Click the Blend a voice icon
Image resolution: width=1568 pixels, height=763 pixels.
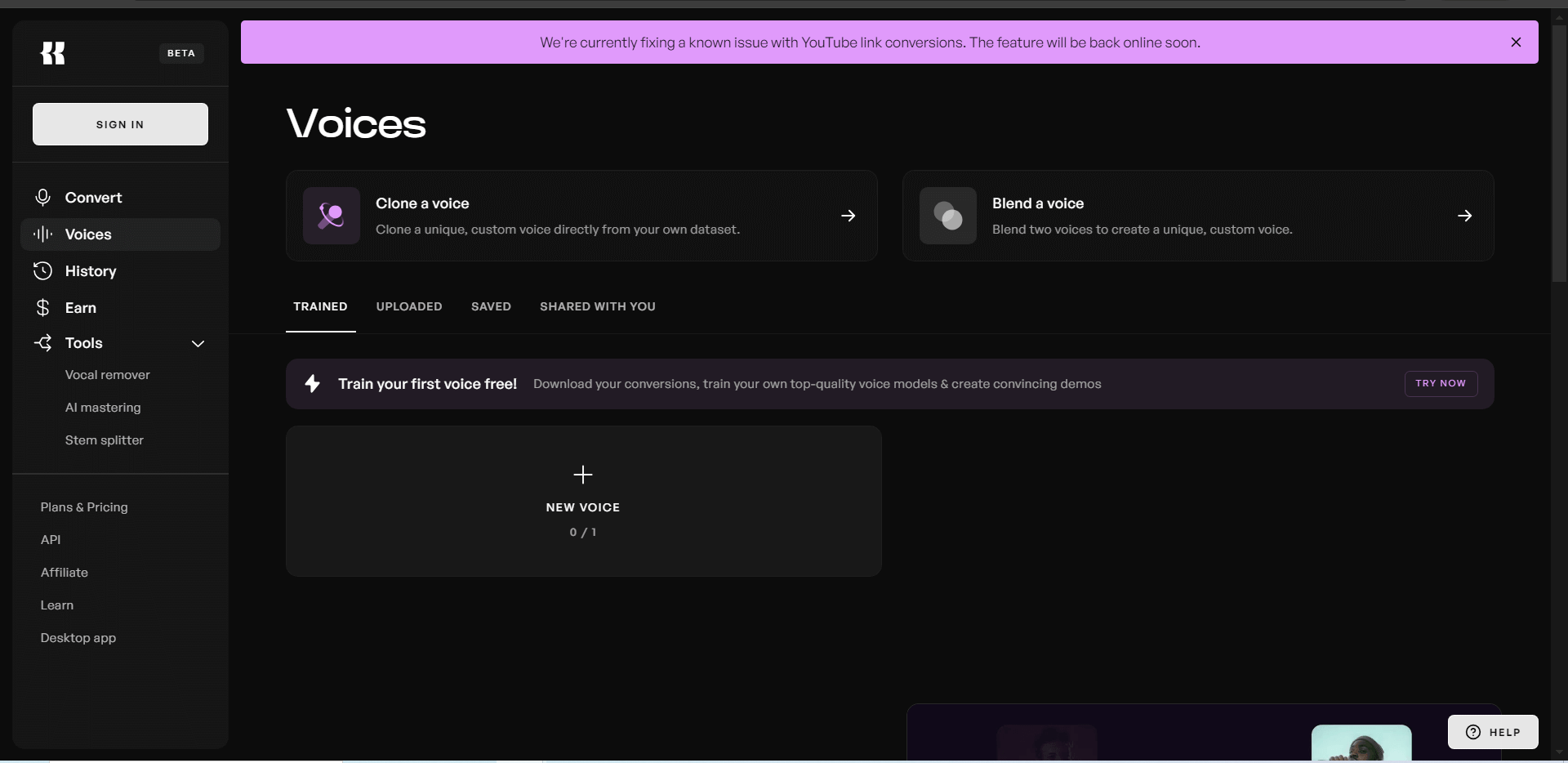coord(948,216)
